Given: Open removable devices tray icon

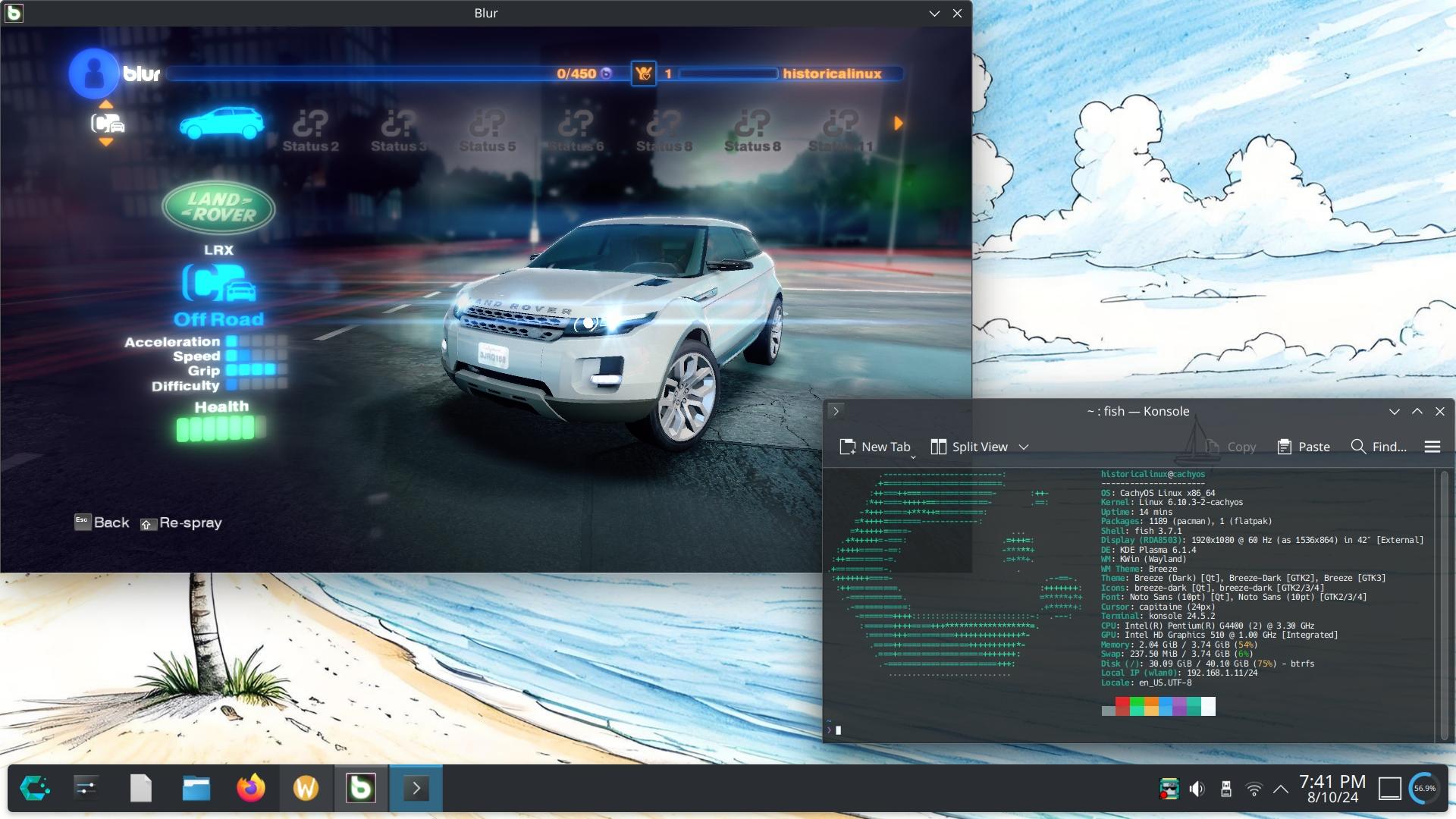Looking at the screenshot, I should (1225, 789).
